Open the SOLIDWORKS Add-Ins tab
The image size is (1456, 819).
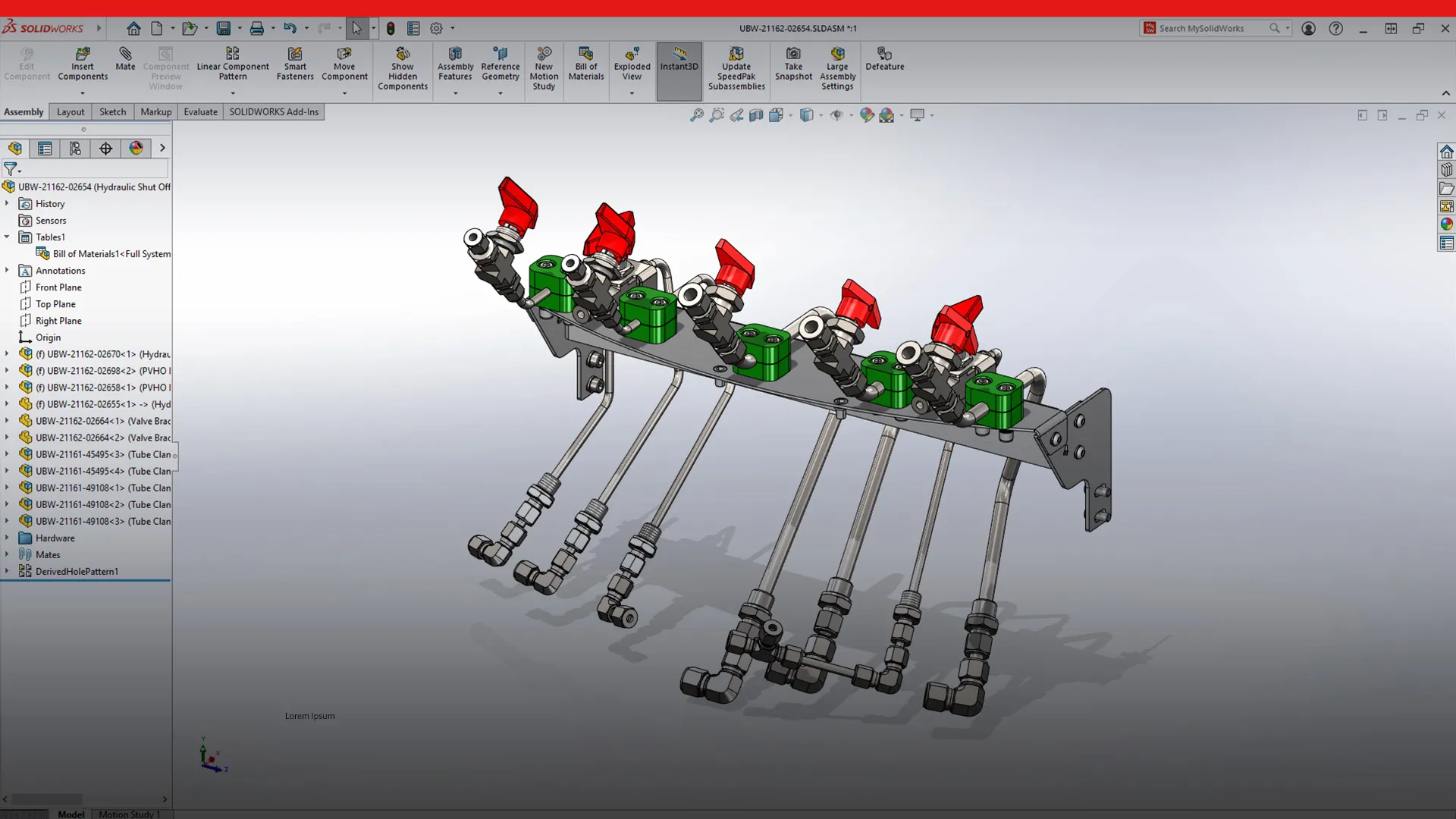tap(274, 111)
